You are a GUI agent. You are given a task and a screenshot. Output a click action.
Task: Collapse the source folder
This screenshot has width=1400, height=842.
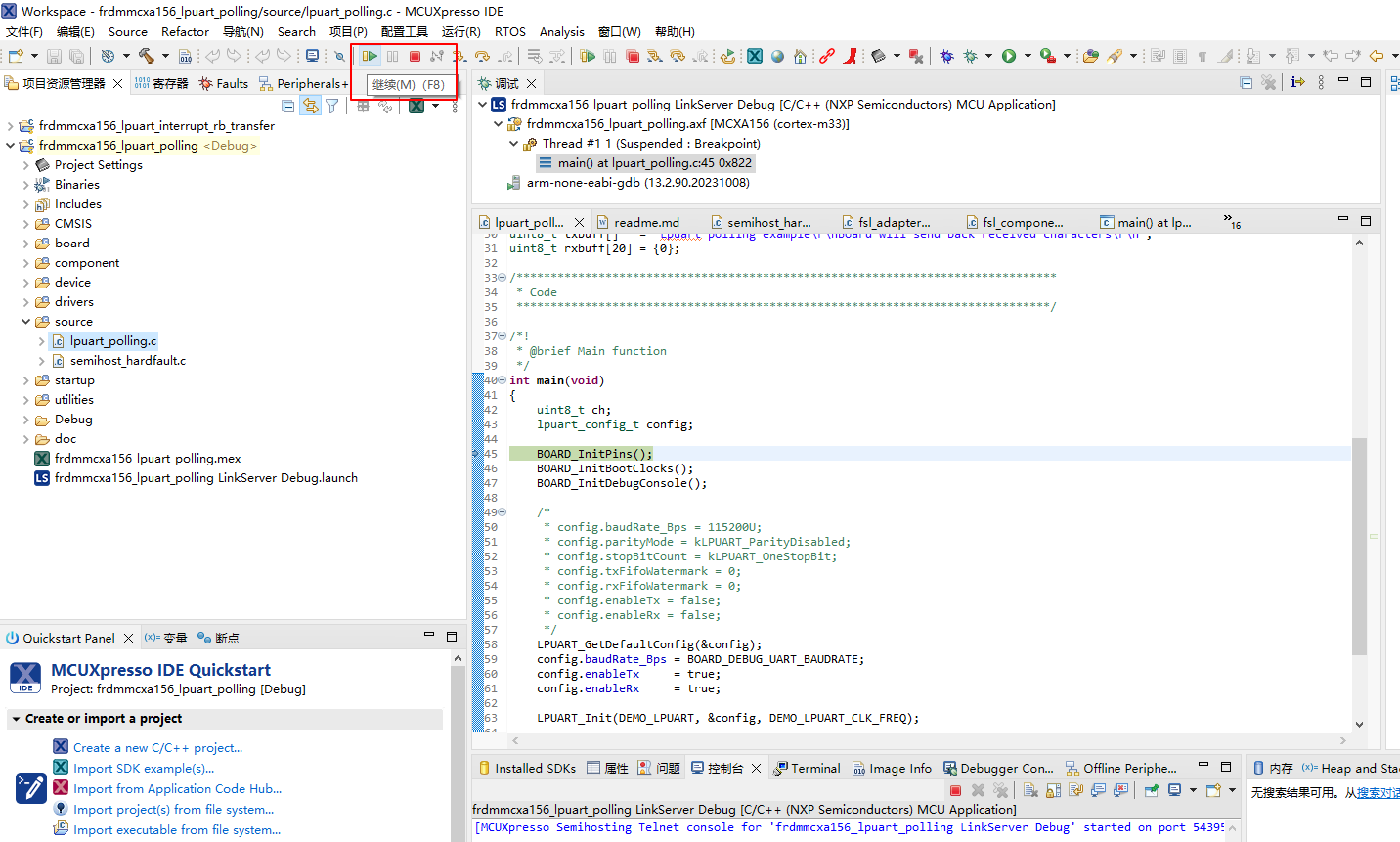[x=25, y=322]
